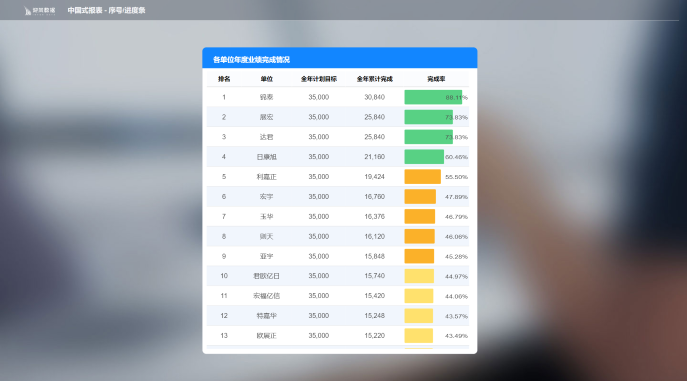
Task: Click the 全年计划目标 column header
Action: [319, 79]
